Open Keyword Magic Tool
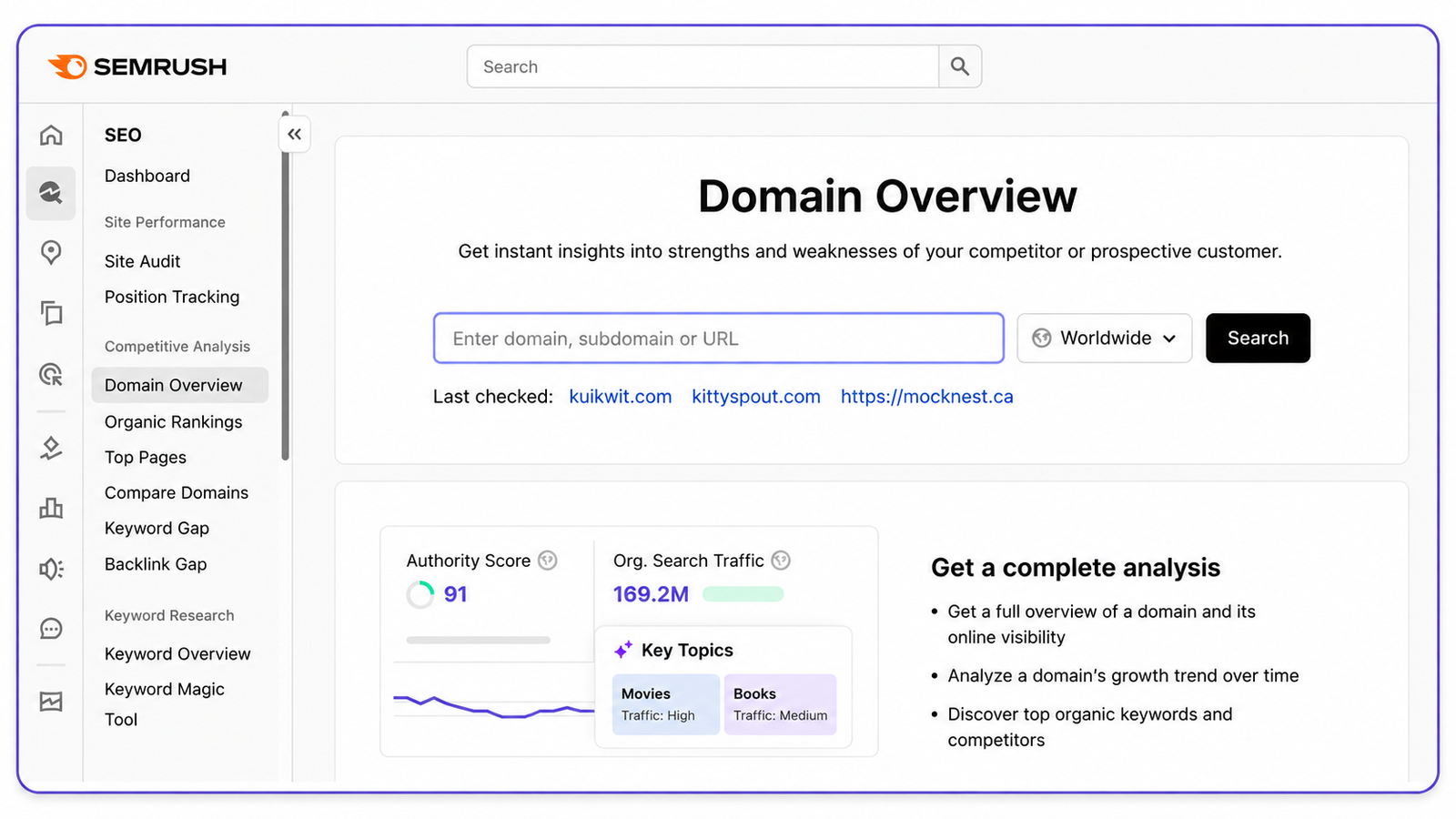 (x=165, y=704)
